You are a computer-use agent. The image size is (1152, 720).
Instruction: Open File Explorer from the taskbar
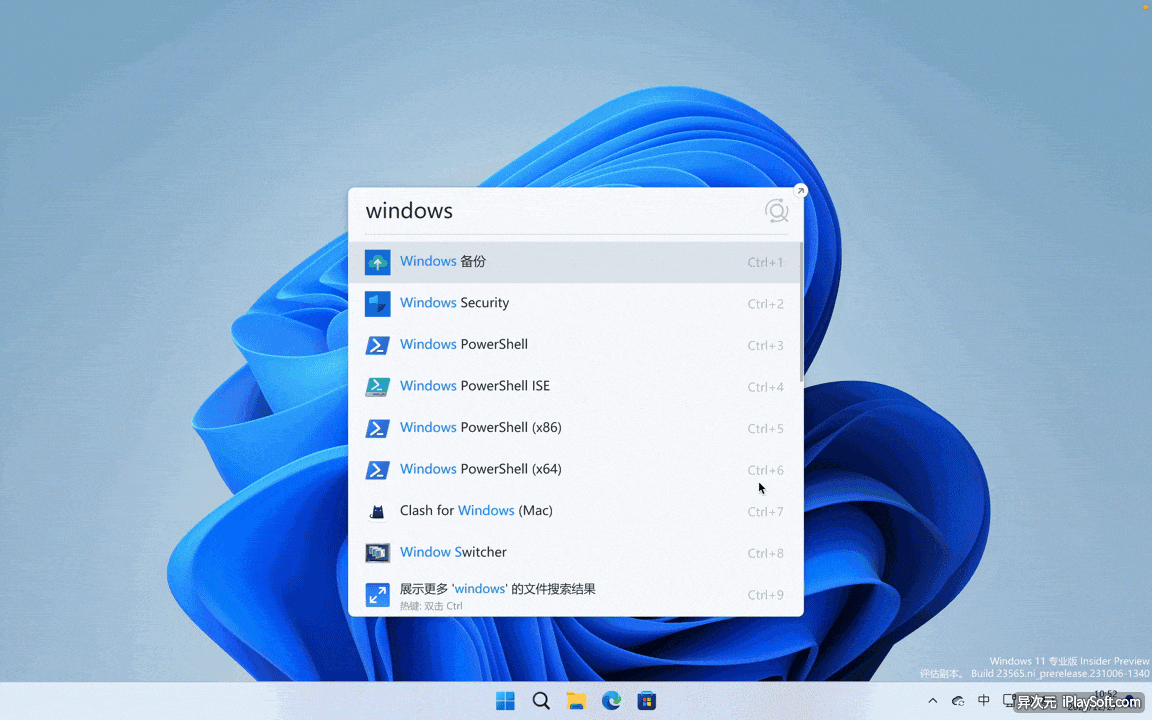point(576,701)
